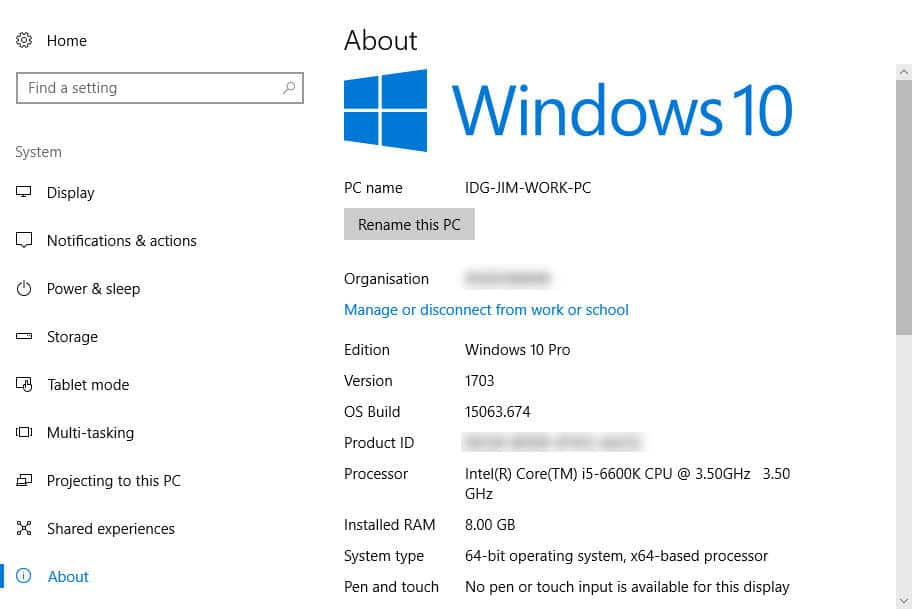Open the Storage settings page

[x=72, y=337]
